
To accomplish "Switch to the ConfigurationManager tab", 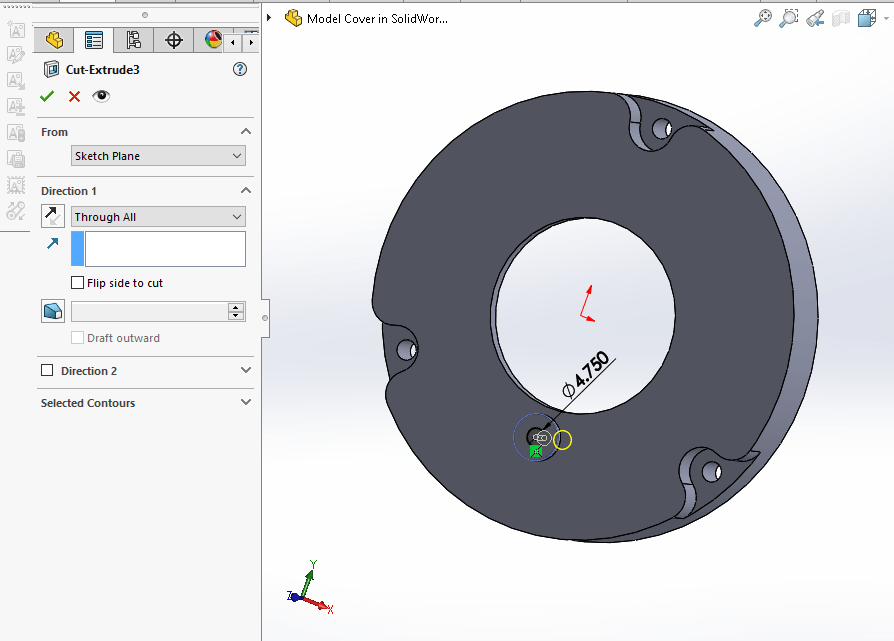I will point(134,40).
